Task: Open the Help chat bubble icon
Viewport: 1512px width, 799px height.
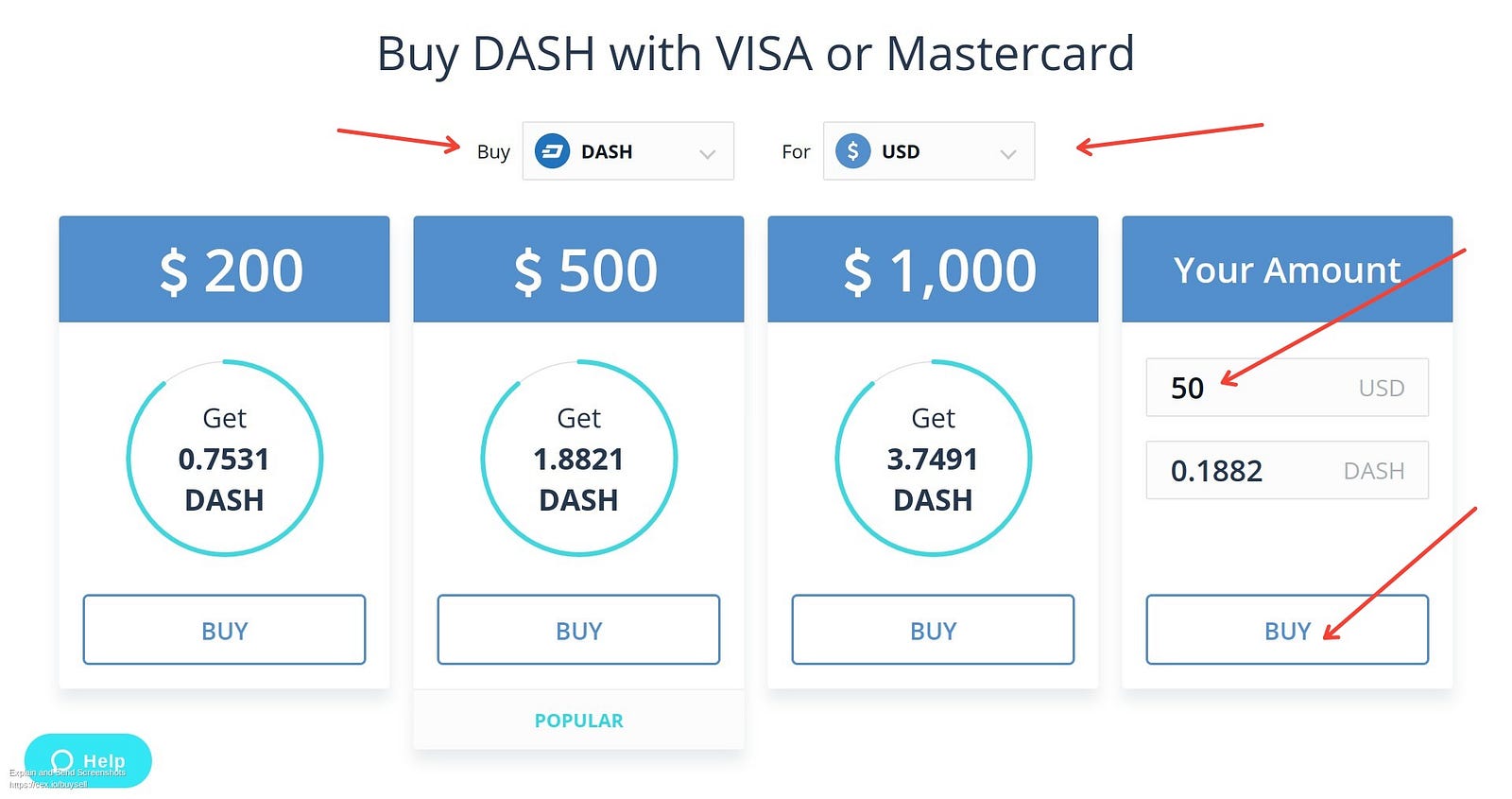Action: coord(62,761)
